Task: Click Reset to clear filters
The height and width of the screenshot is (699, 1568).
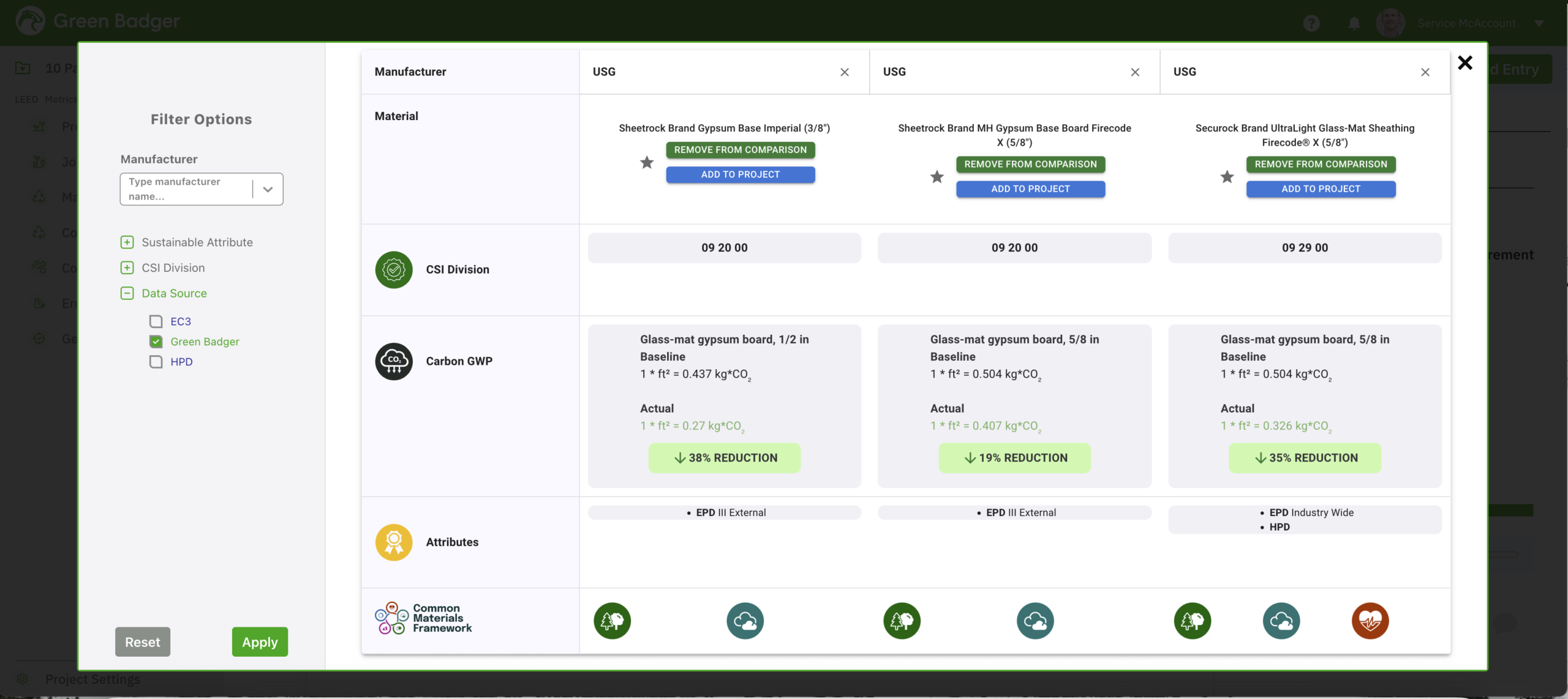Action: coord(143,641)
